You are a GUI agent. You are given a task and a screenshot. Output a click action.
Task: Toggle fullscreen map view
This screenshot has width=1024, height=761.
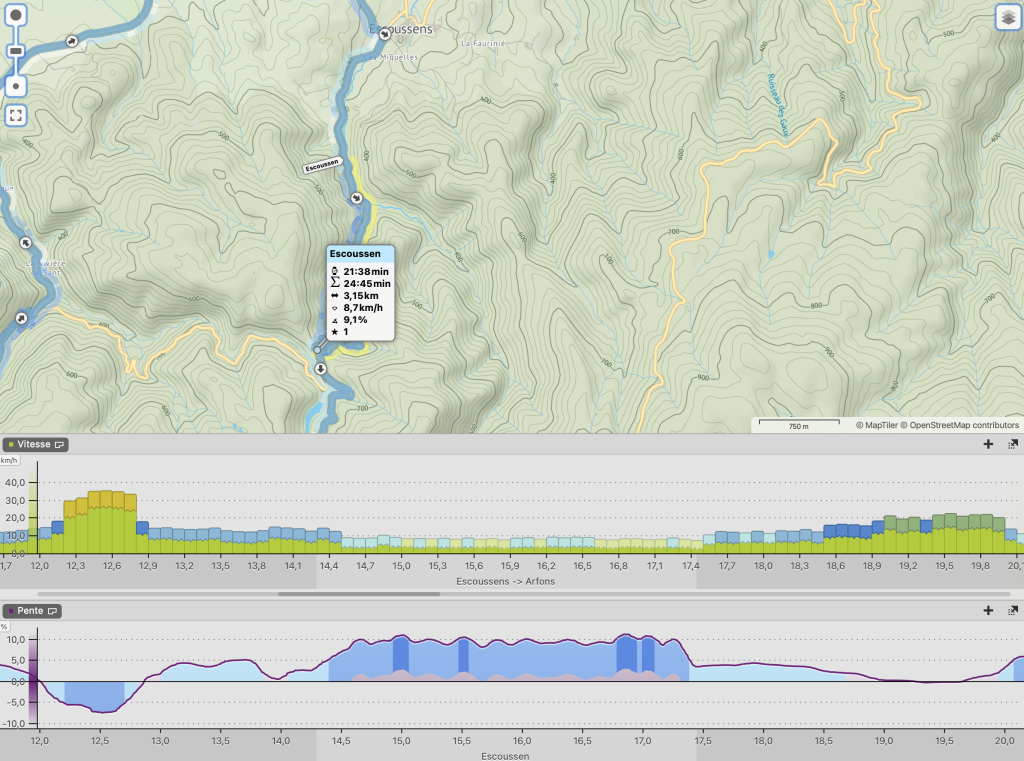pyautogui.click(x=16, y=115)
